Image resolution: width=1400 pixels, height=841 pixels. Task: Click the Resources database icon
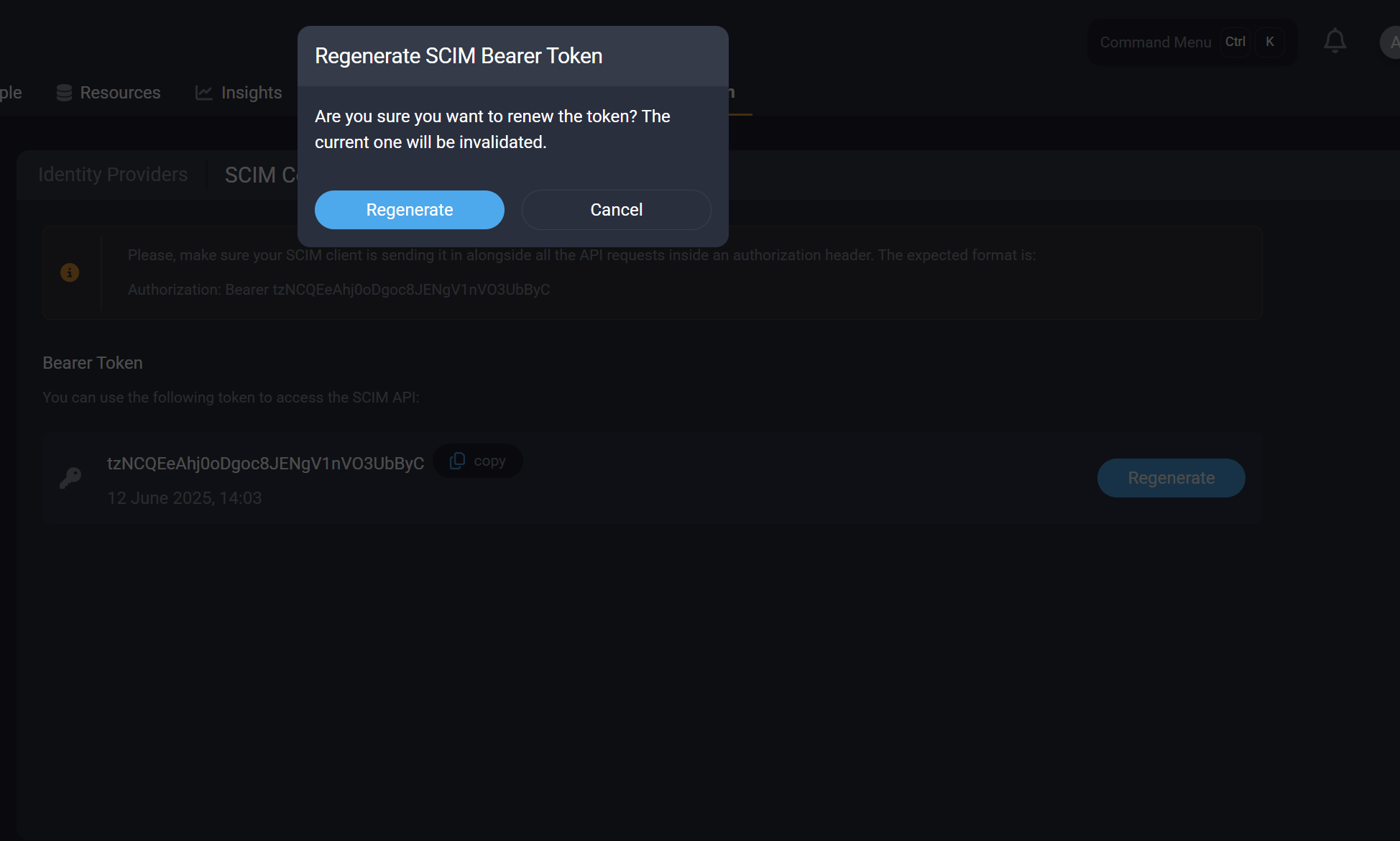coord(63,92)
